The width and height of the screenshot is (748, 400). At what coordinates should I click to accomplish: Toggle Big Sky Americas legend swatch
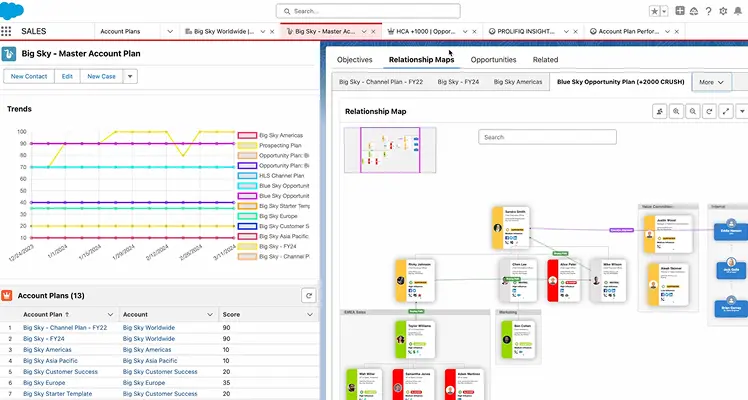(247, 135)
